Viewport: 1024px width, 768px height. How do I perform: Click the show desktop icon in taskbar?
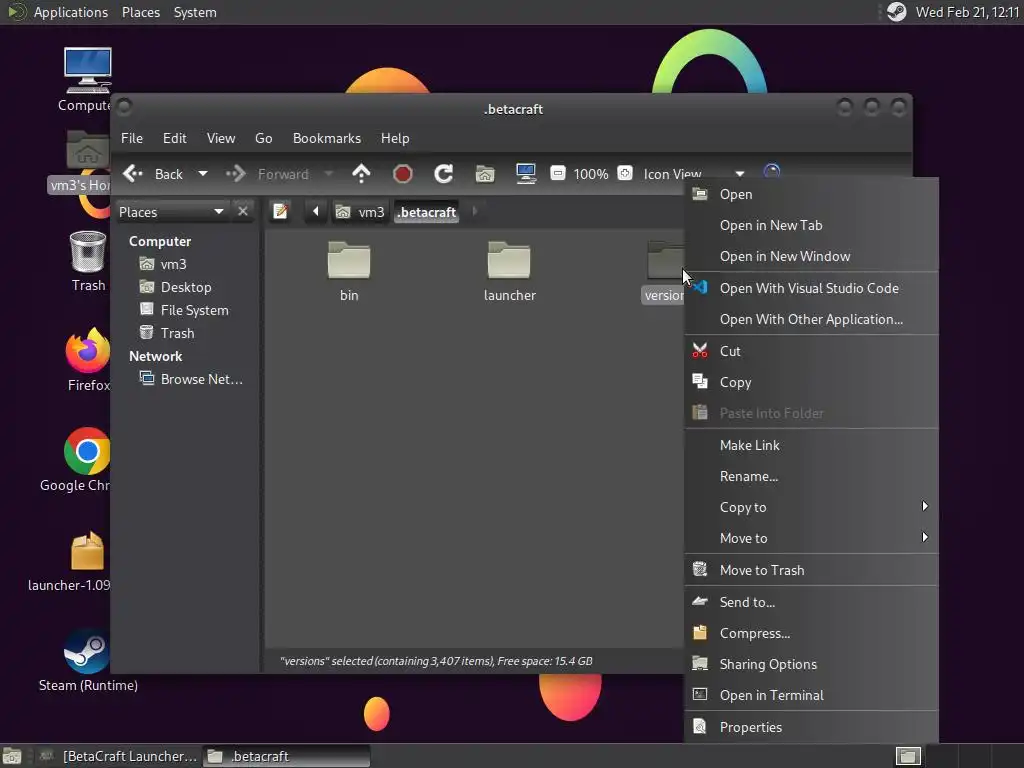12,756
